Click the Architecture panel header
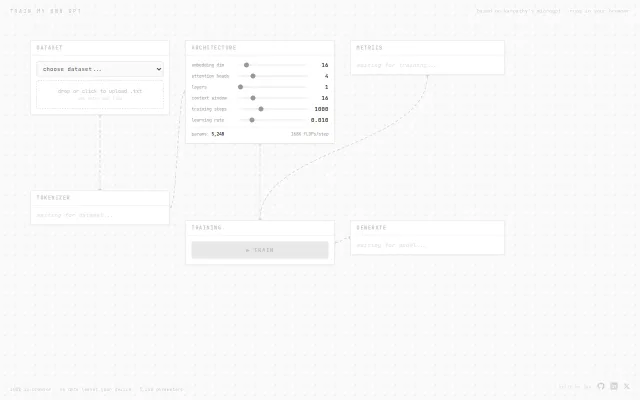This screenshot has width=640, height=400. (x=260, y=48)
